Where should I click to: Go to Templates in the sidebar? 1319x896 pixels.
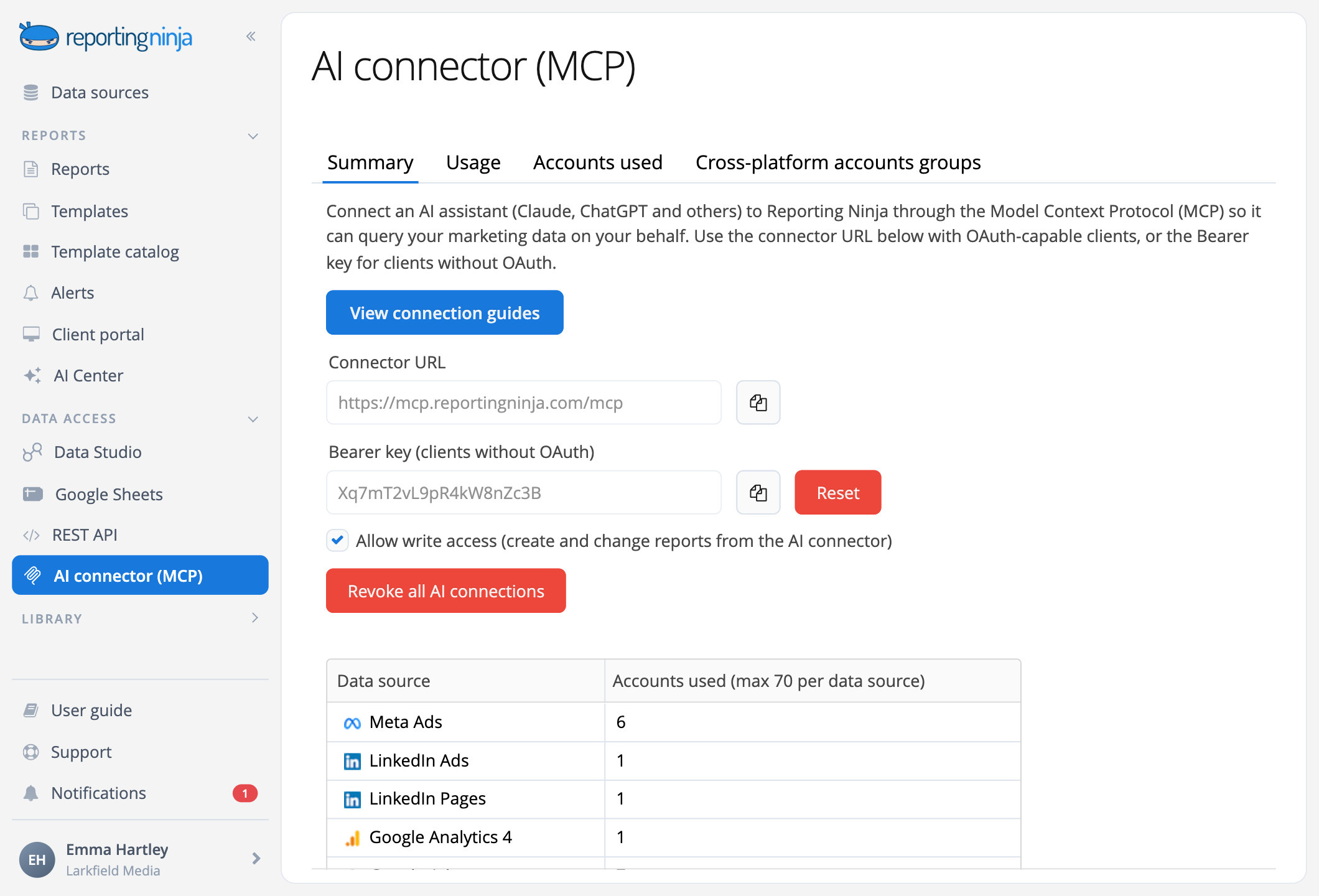[89, 212]
